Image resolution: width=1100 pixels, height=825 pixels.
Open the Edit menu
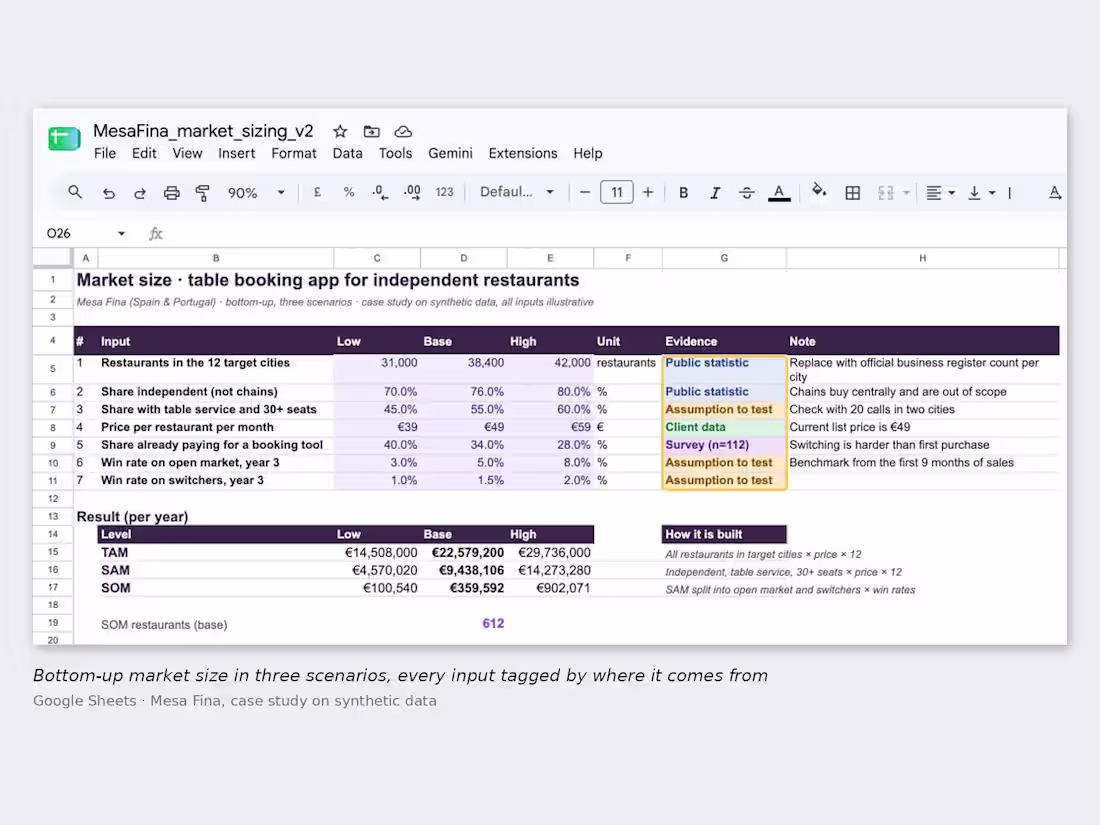tap(144, 153)
